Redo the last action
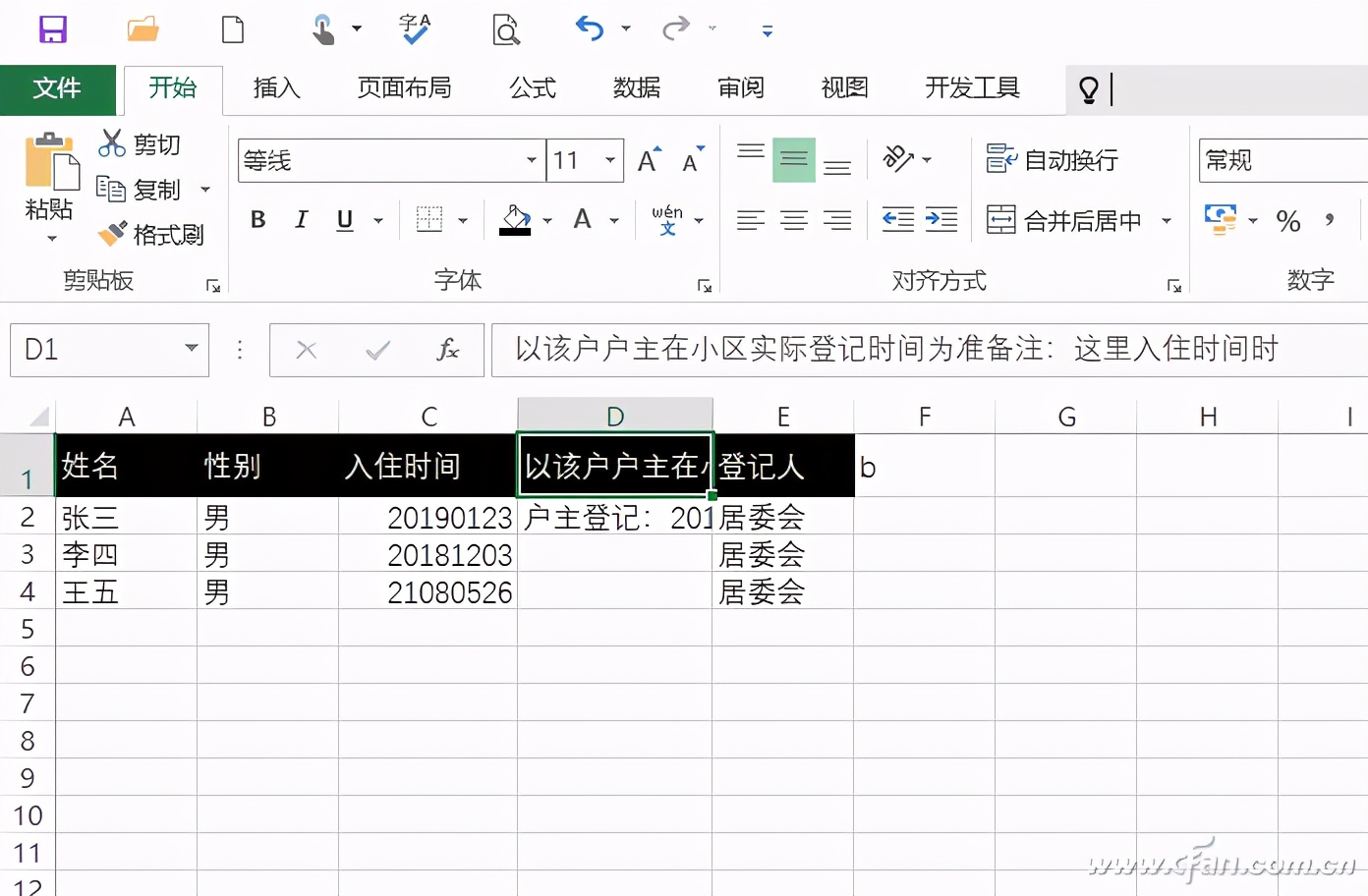 click(x=676, y=28)
